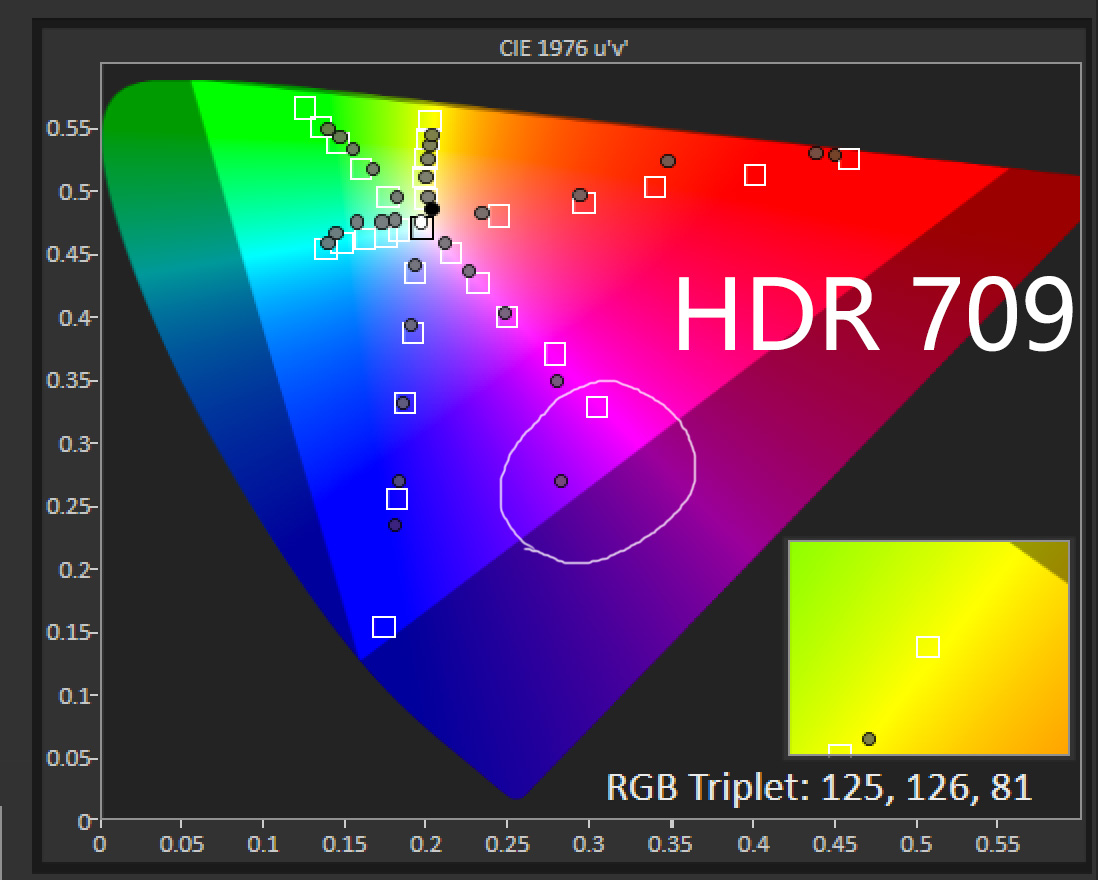Select the red target square at u' 0.4
The image size is (1098, 880).
click(x=755, y=174)
